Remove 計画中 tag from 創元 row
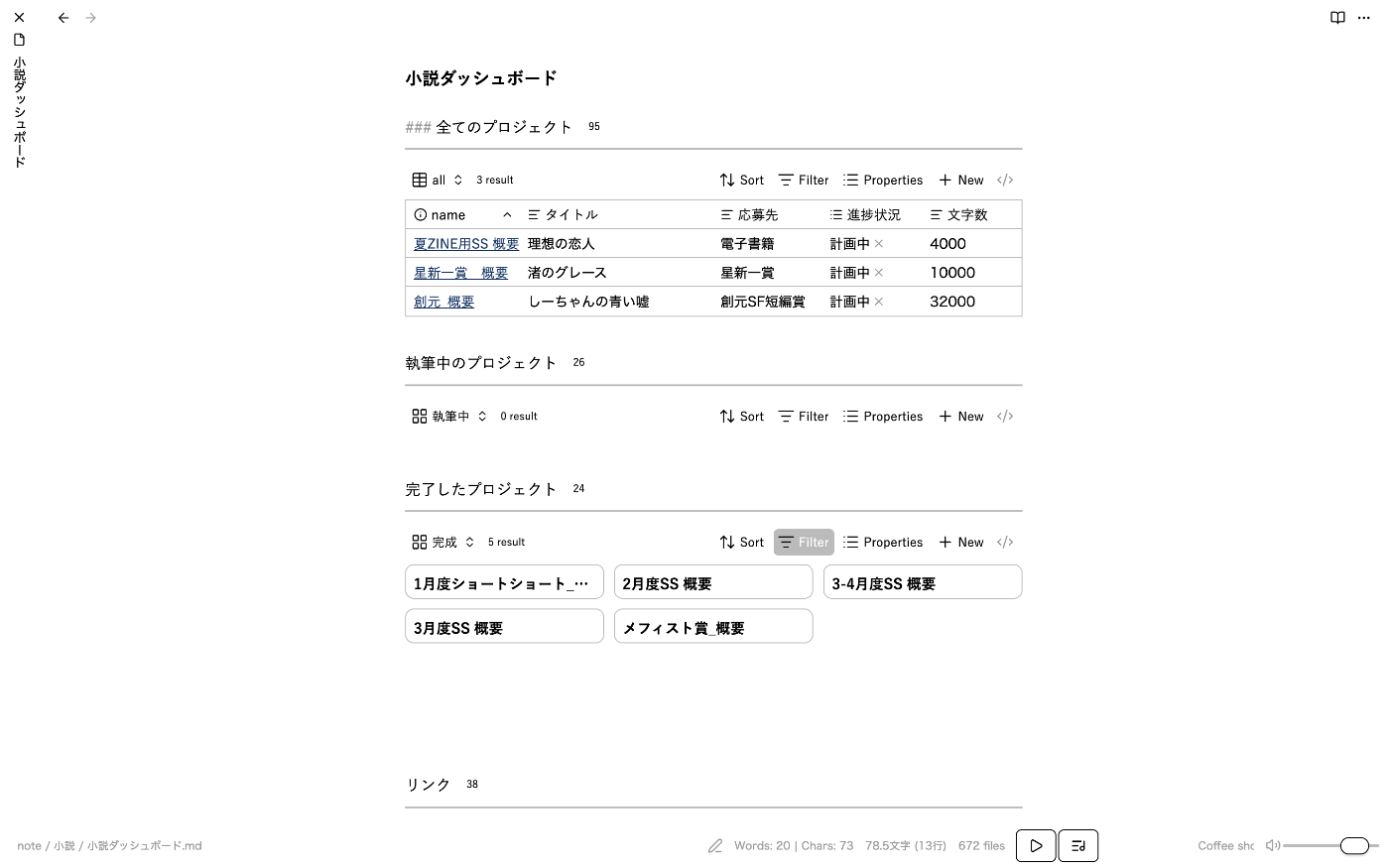 [879, 302]
